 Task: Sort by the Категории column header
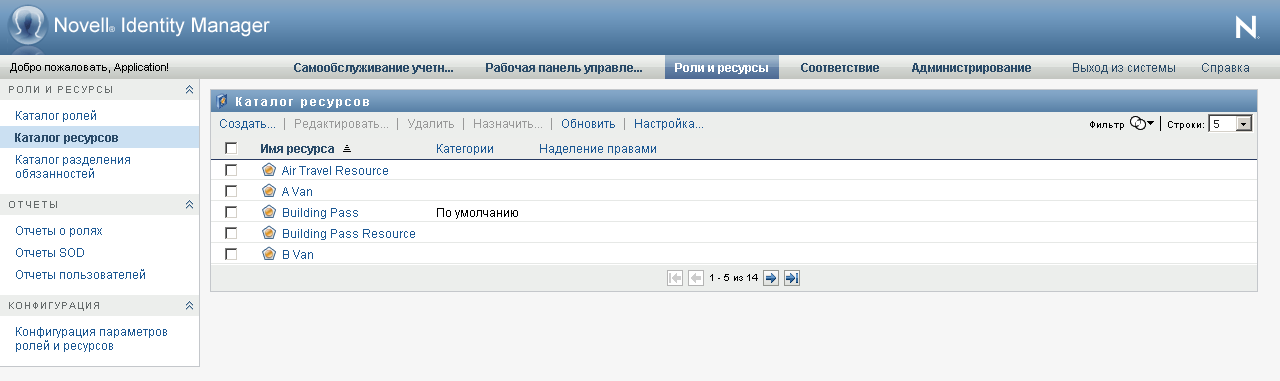(465, 149)
